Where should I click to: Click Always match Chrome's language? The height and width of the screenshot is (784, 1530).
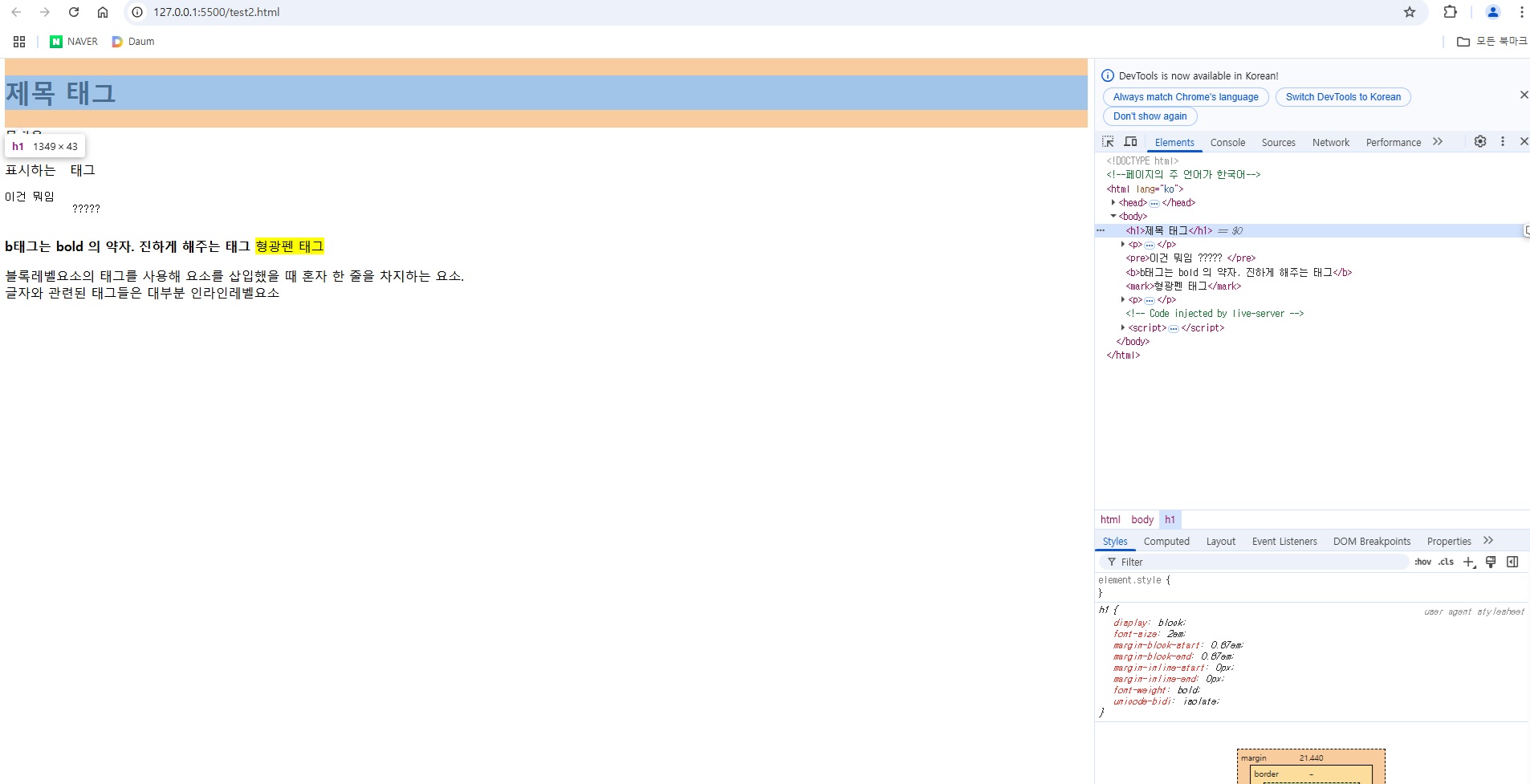click(x=1186, y=97)
